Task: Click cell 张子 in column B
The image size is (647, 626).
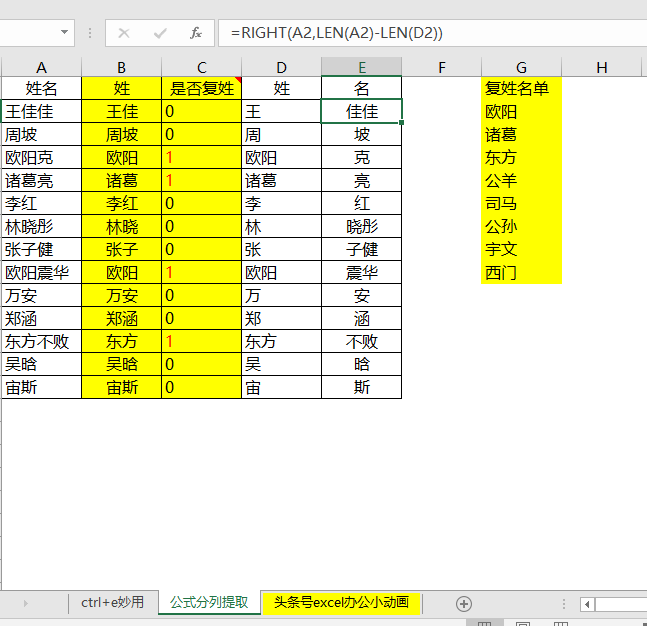Action: coord(121,249)
